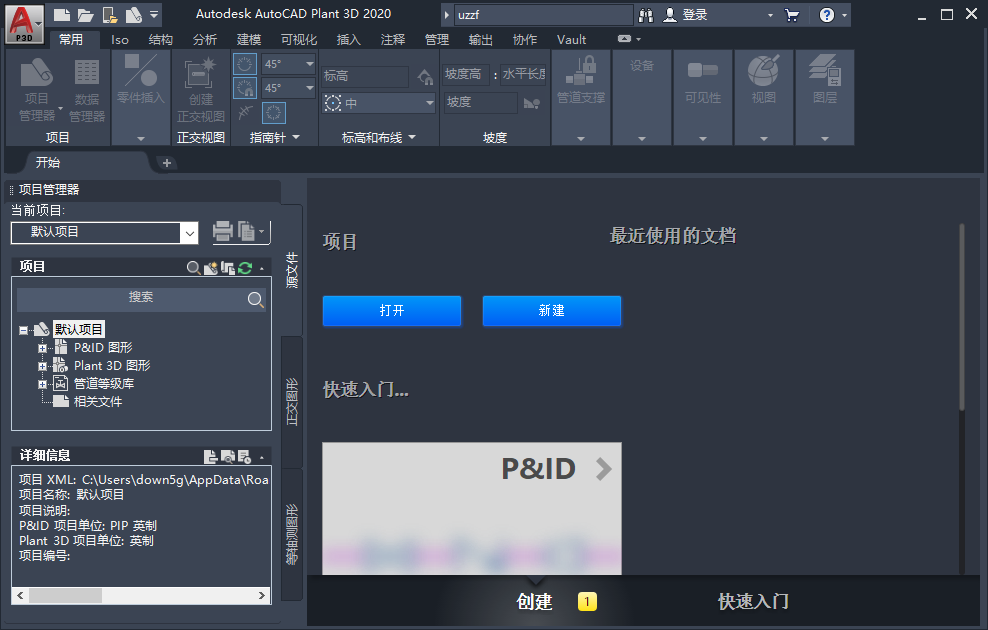Click the green refresh icon in 项目 panel

244,268
